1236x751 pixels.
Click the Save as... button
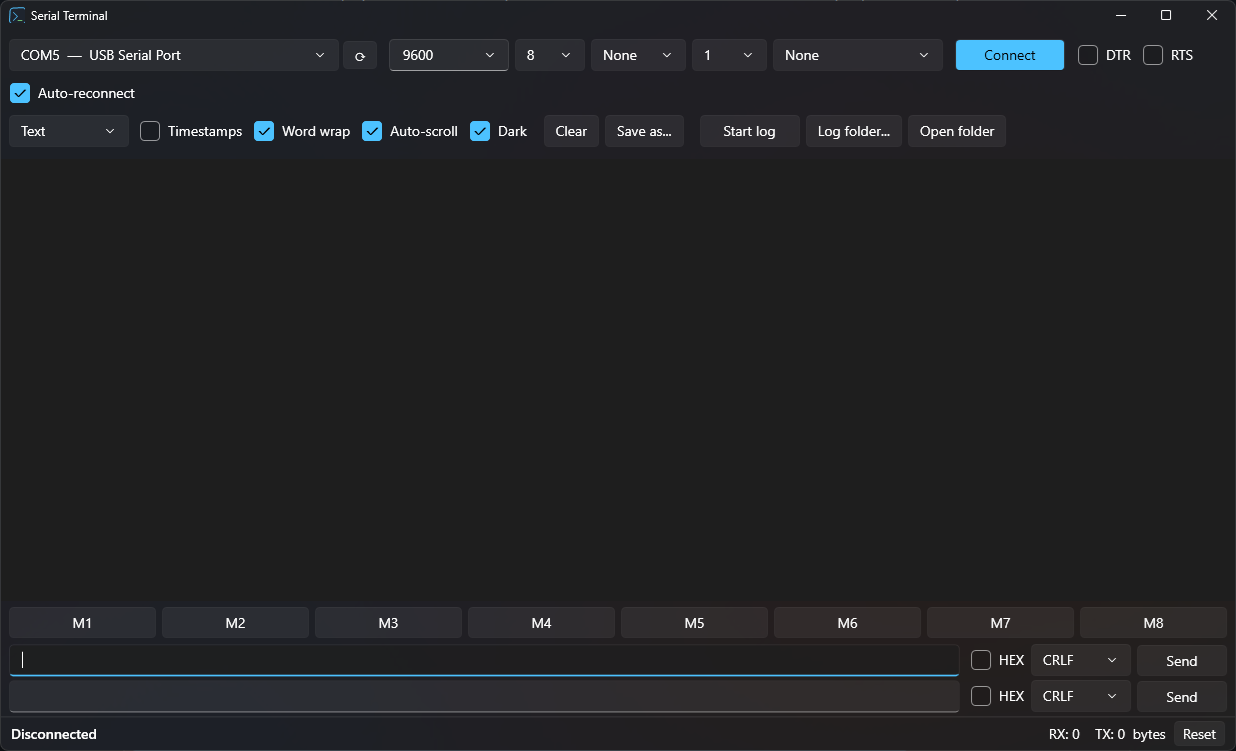pyautogui.click(x=644, y=131)
